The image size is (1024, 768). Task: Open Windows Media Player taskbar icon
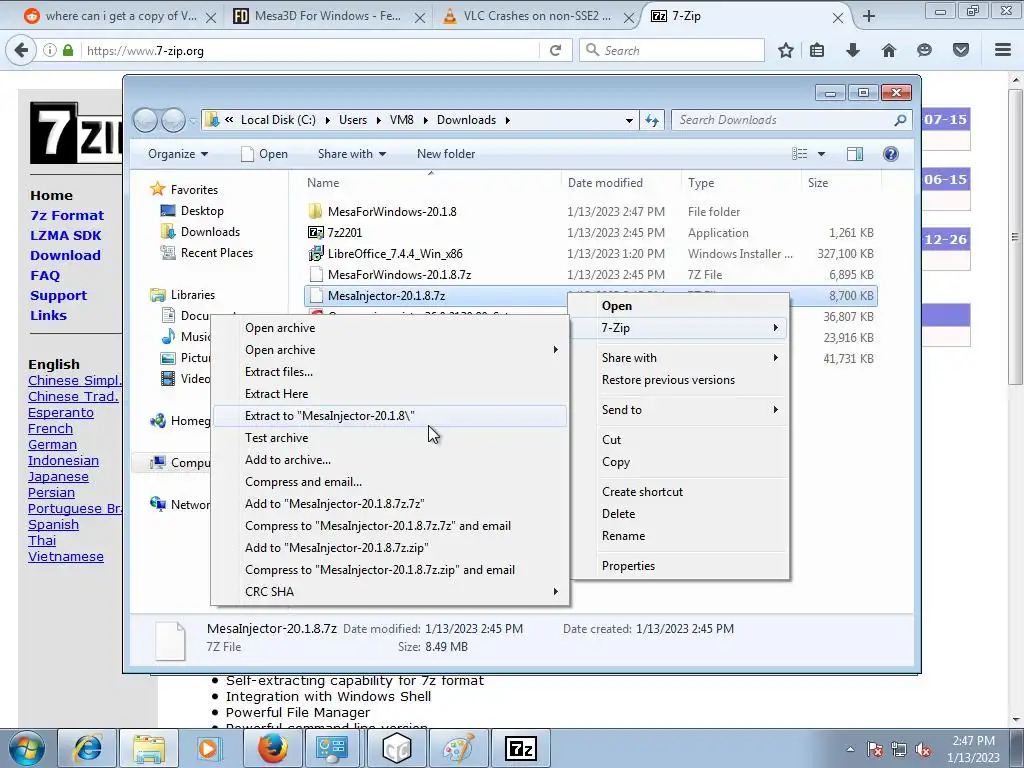point(210,748)
